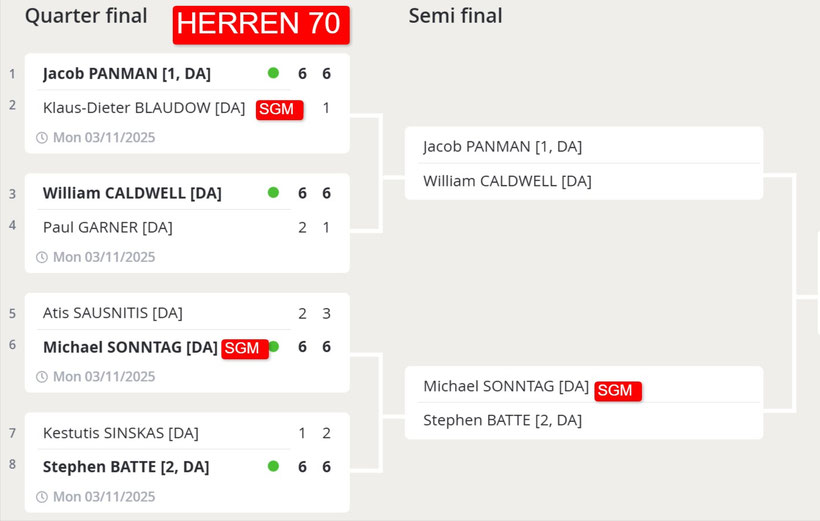The width and height of the screenshot is (820, 521).
Task: Click the clock icon under the SINSKAS–BATTE match
Action: 42,497
